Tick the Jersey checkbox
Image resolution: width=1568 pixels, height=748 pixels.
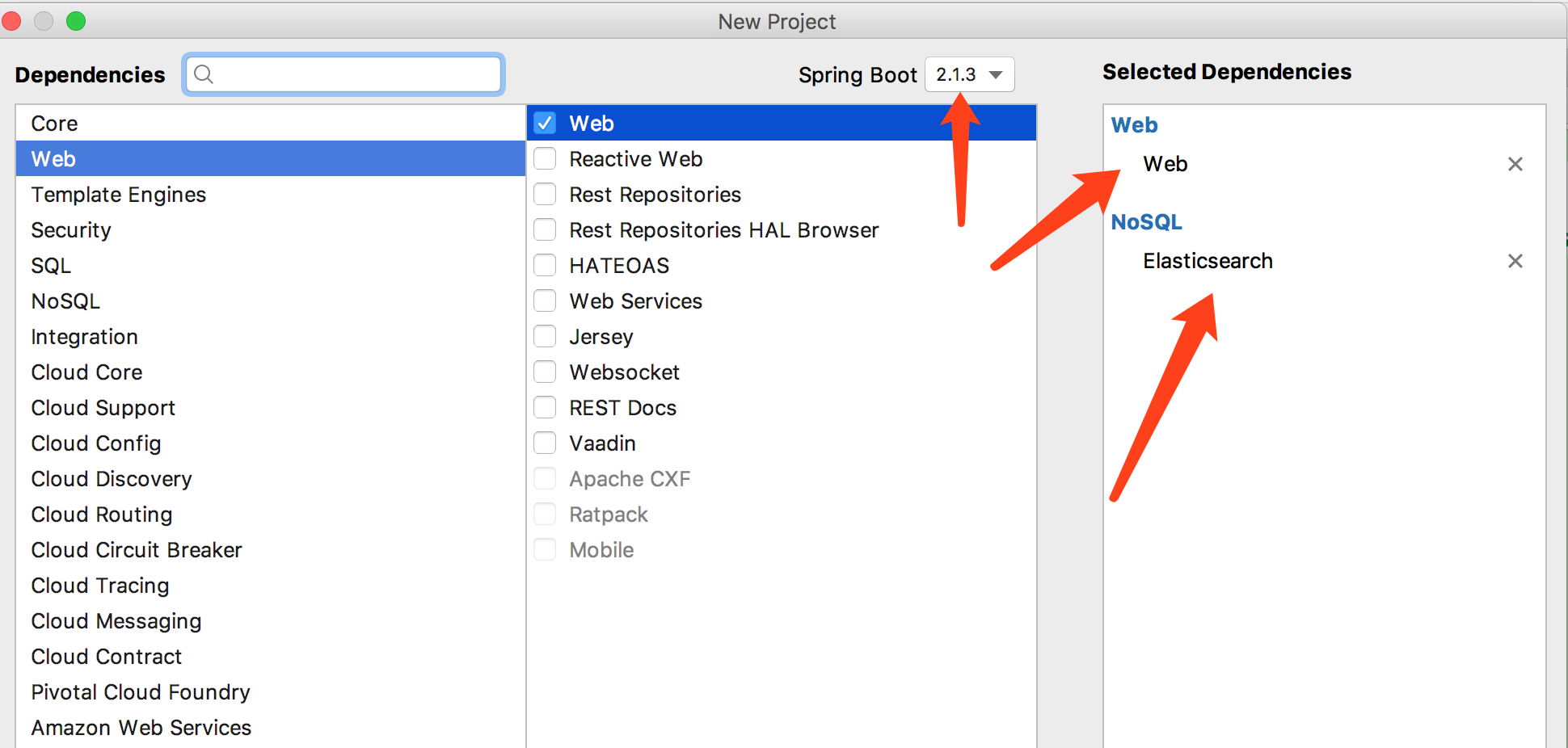point(545,336)
